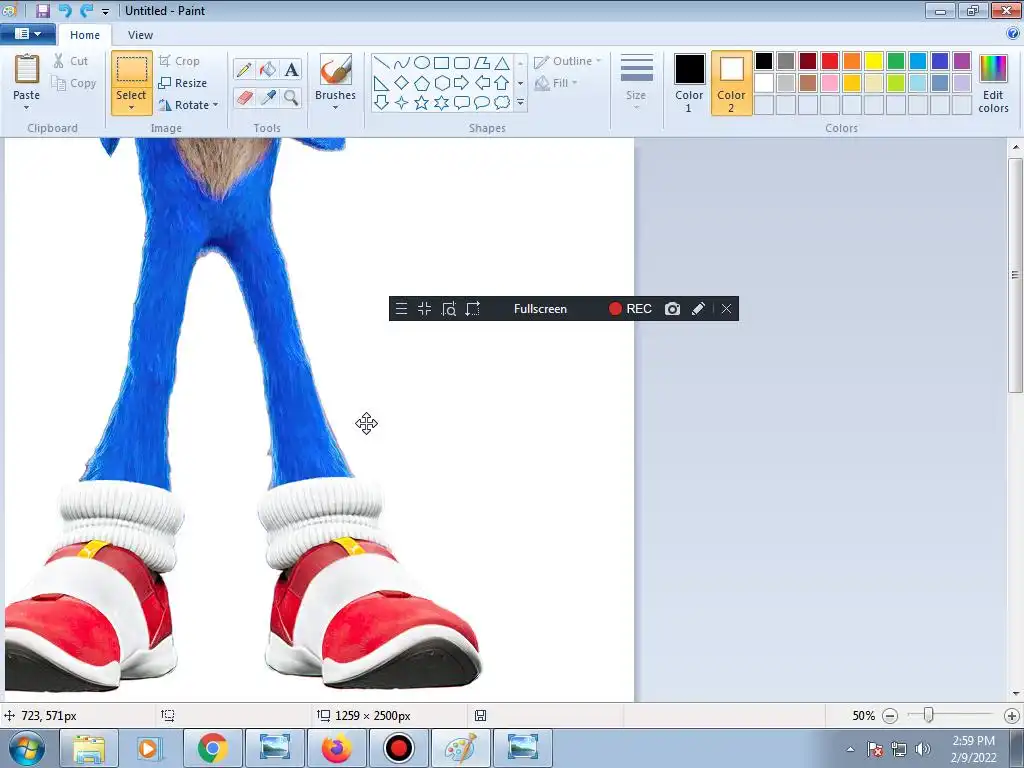Select Fullscreen mode in recorder bar
The height and width of the screenshot is (768, 1024).
540,309
